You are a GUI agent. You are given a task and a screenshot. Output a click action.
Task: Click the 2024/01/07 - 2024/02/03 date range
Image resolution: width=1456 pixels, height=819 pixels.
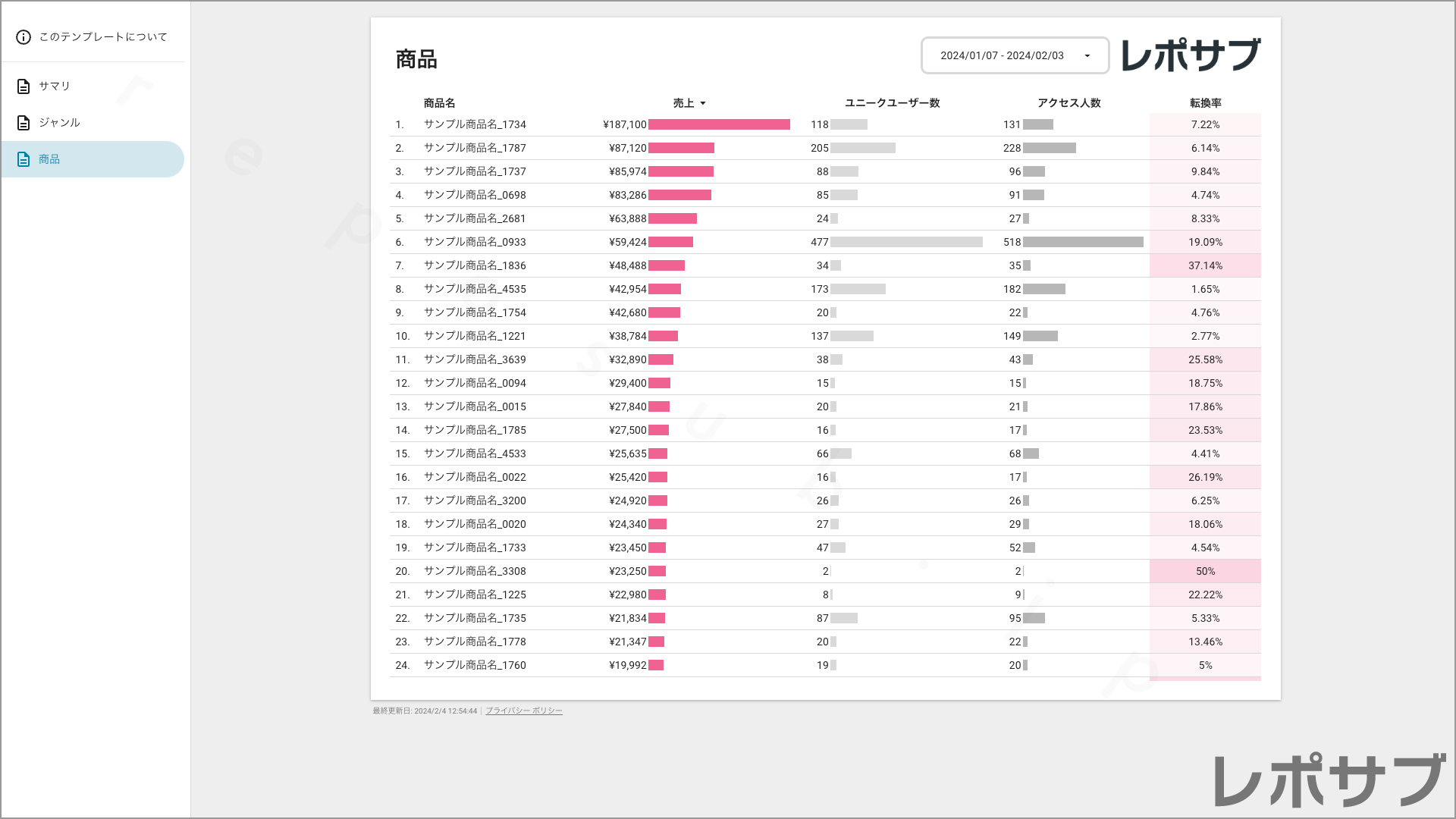[x=1002, y=55]
